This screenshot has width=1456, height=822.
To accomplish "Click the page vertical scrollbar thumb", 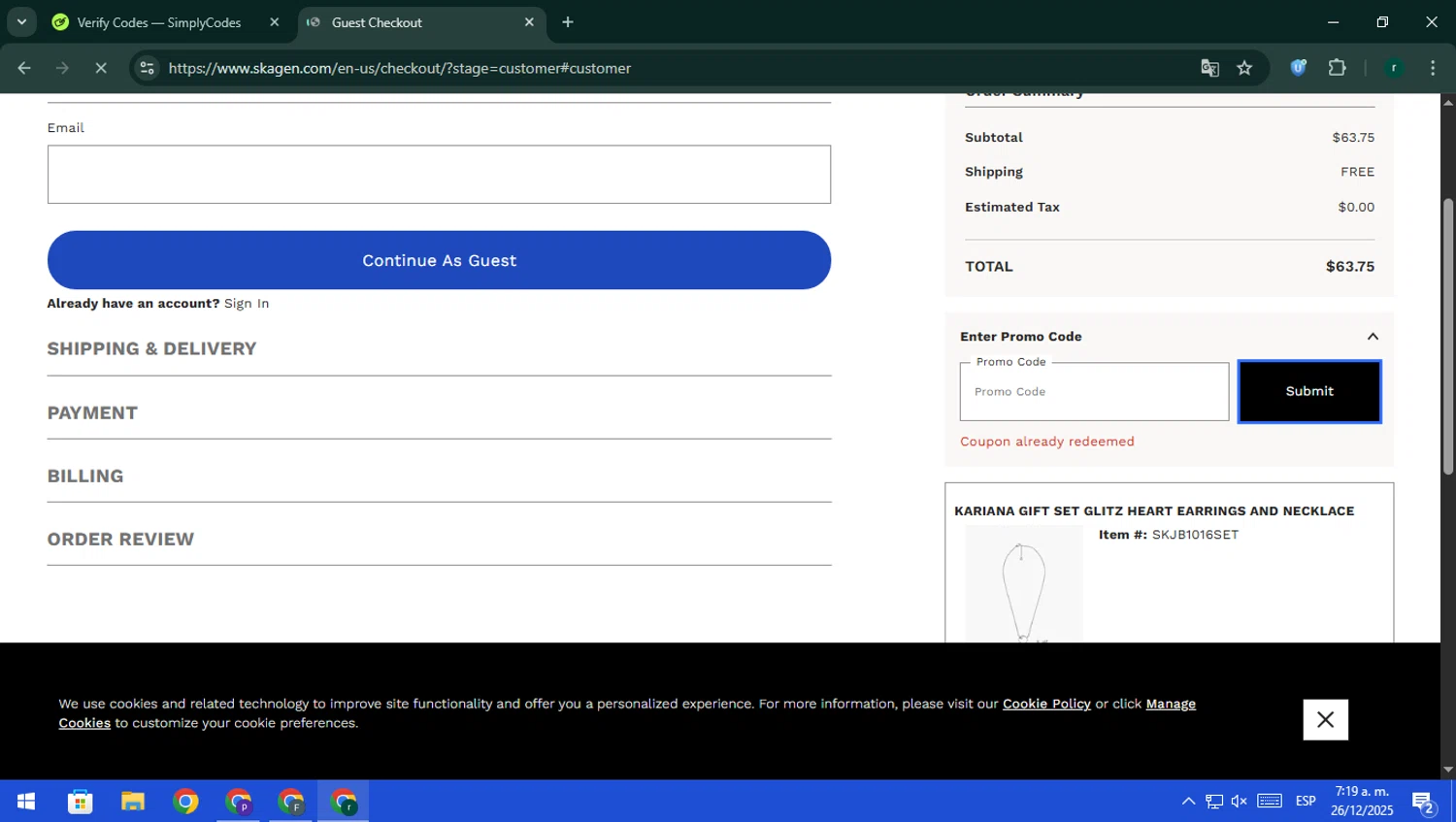I will pos(1447,336).
